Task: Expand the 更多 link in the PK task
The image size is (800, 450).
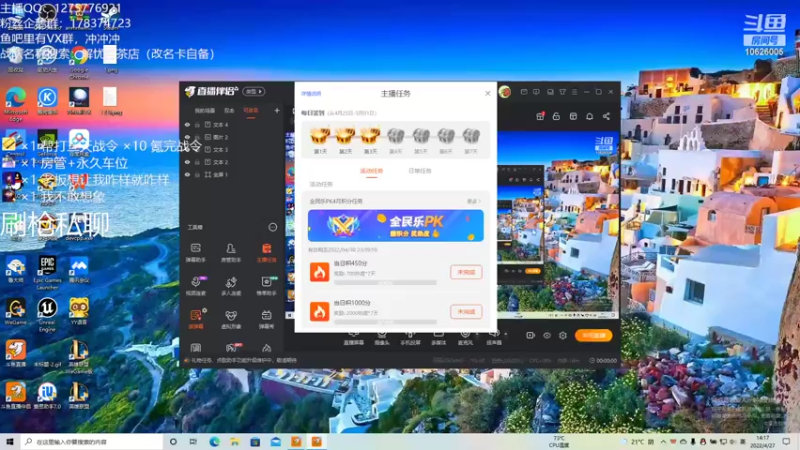Action: point(473,202)
